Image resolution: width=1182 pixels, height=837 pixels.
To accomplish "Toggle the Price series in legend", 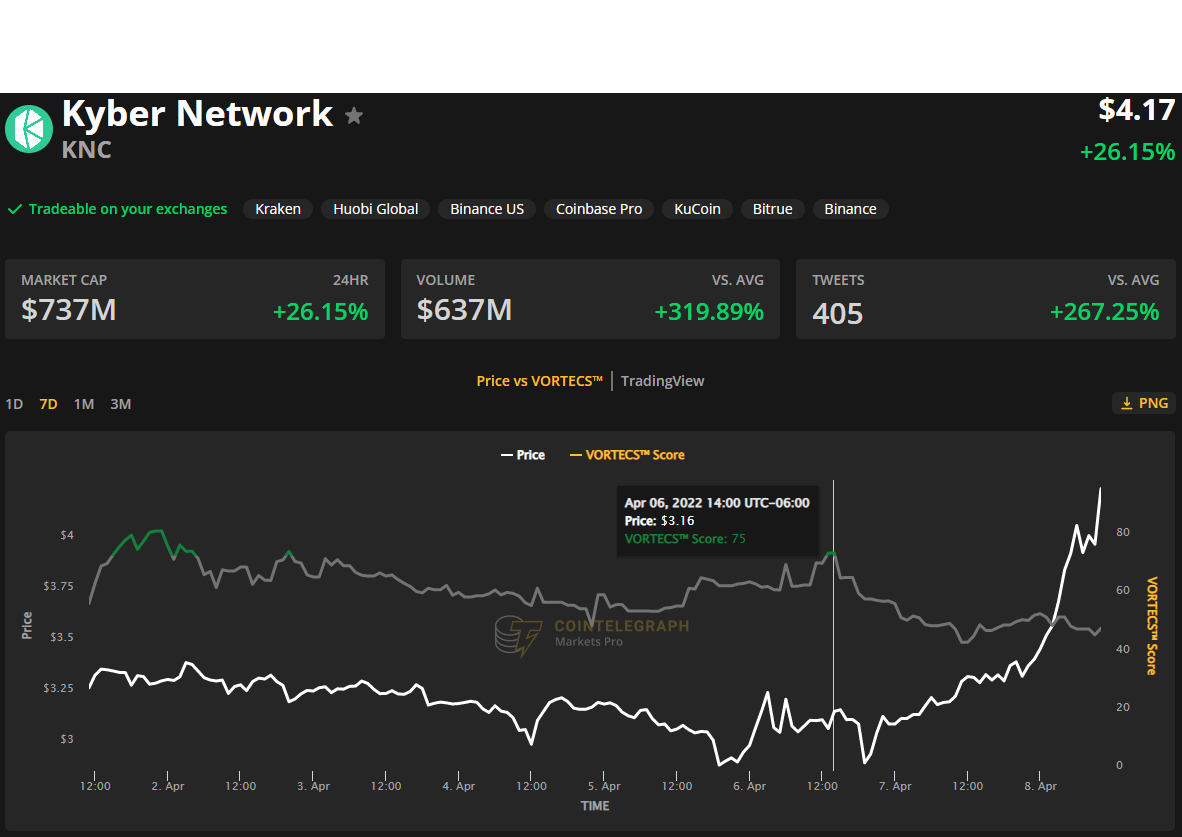I will (522, 455).
